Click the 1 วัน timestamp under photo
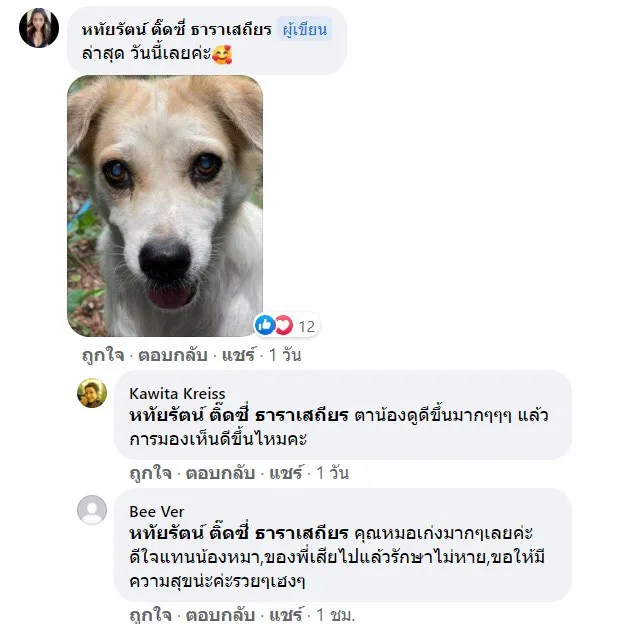The height and width of the screenshot is (624, 619). tap(285, 355)
